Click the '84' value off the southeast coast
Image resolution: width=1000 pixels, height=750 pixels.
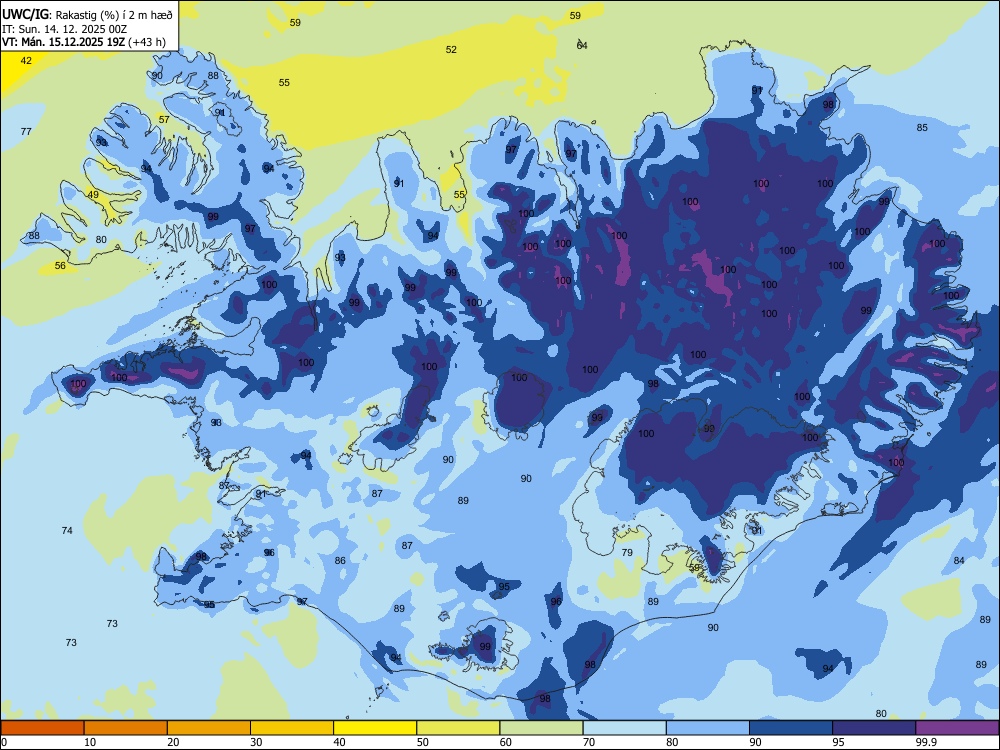pos(959,561)
